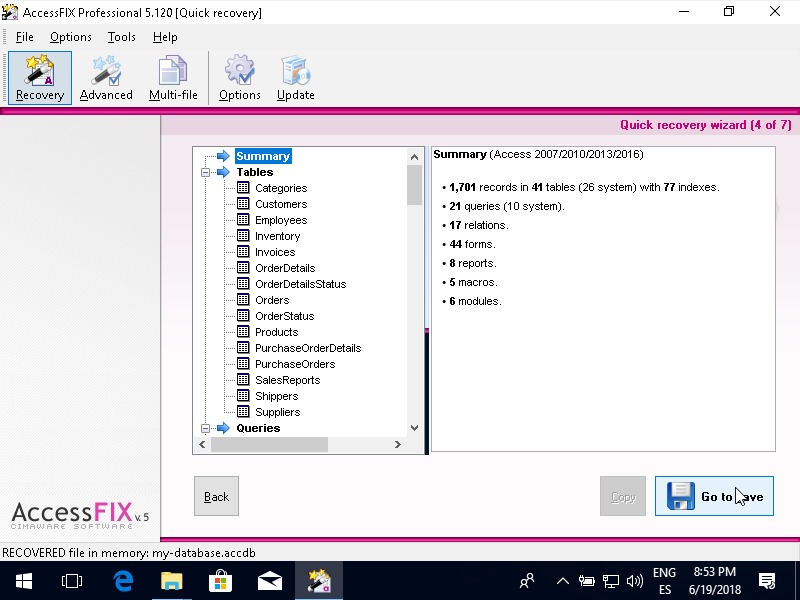Click the horizontal scrollbar right arrow

tap(398, 445)
